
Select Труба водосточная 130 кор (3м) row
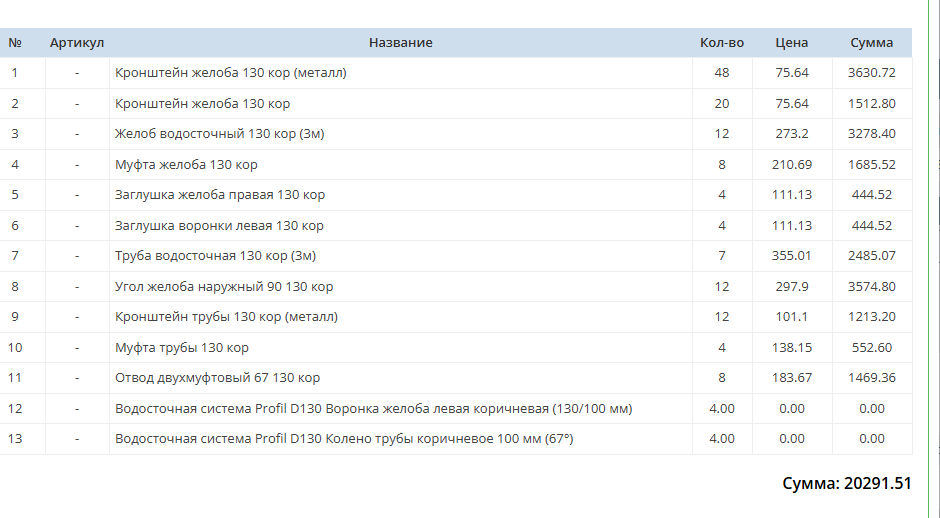tap(456, 256)
